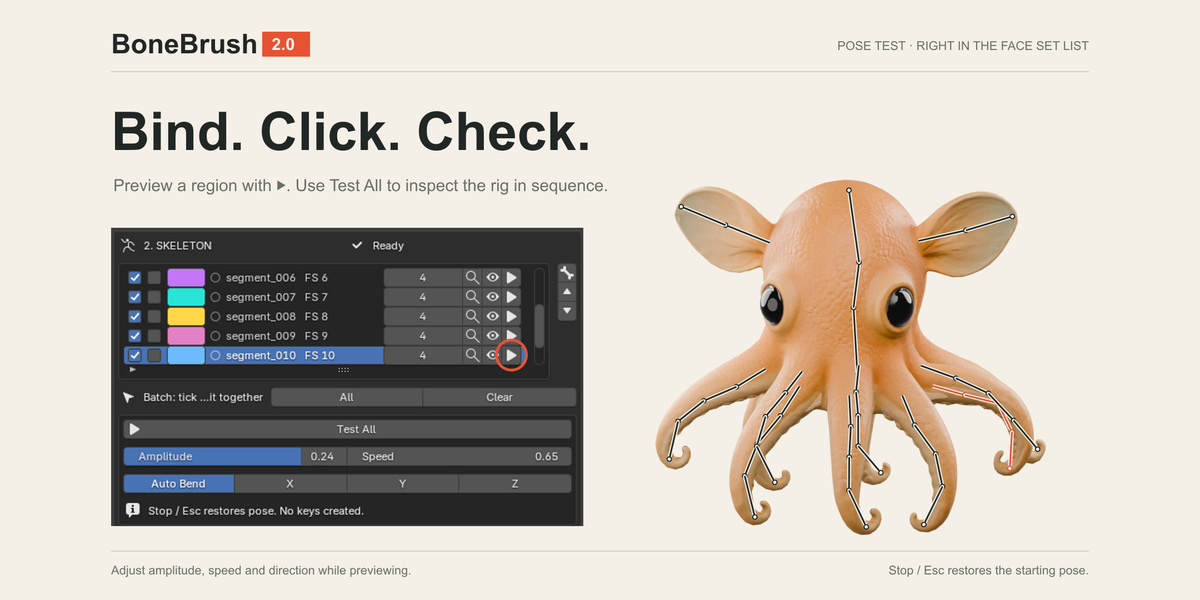Select the segment_008 FS 8 row name
The height and width of the screenshot is (600, 1200).
[x=277, y=316]
